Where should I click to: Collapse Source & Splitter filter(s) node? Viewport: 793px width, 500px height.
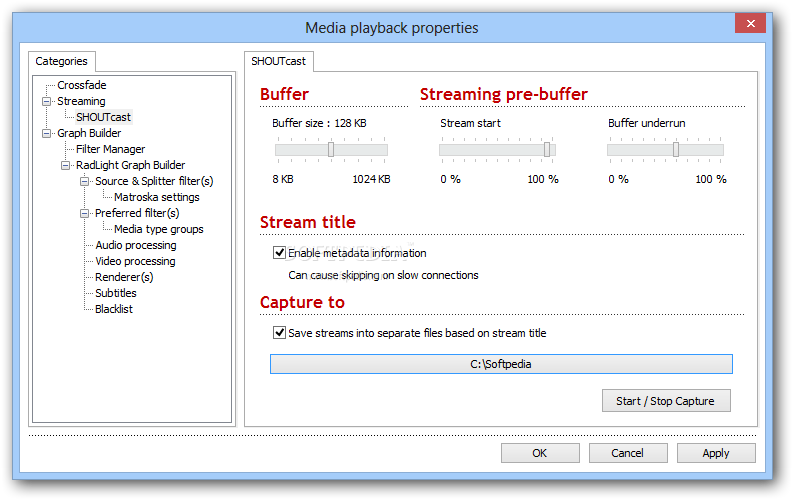pos(84,181)
